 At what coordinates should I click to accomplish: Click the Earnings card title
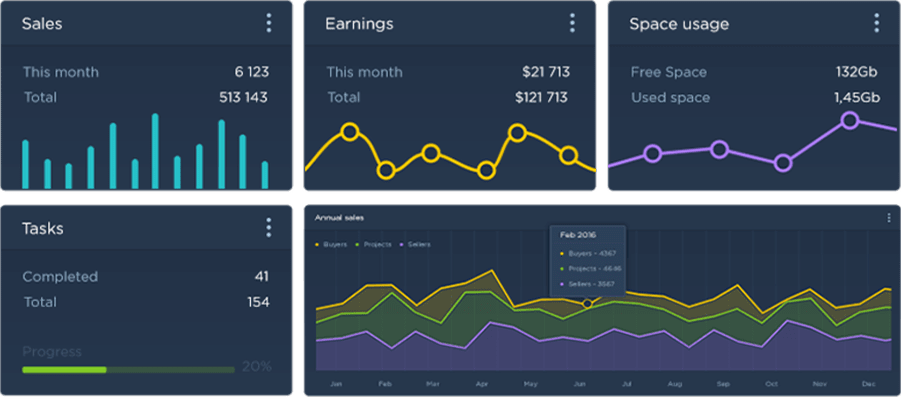coord(359,24)
